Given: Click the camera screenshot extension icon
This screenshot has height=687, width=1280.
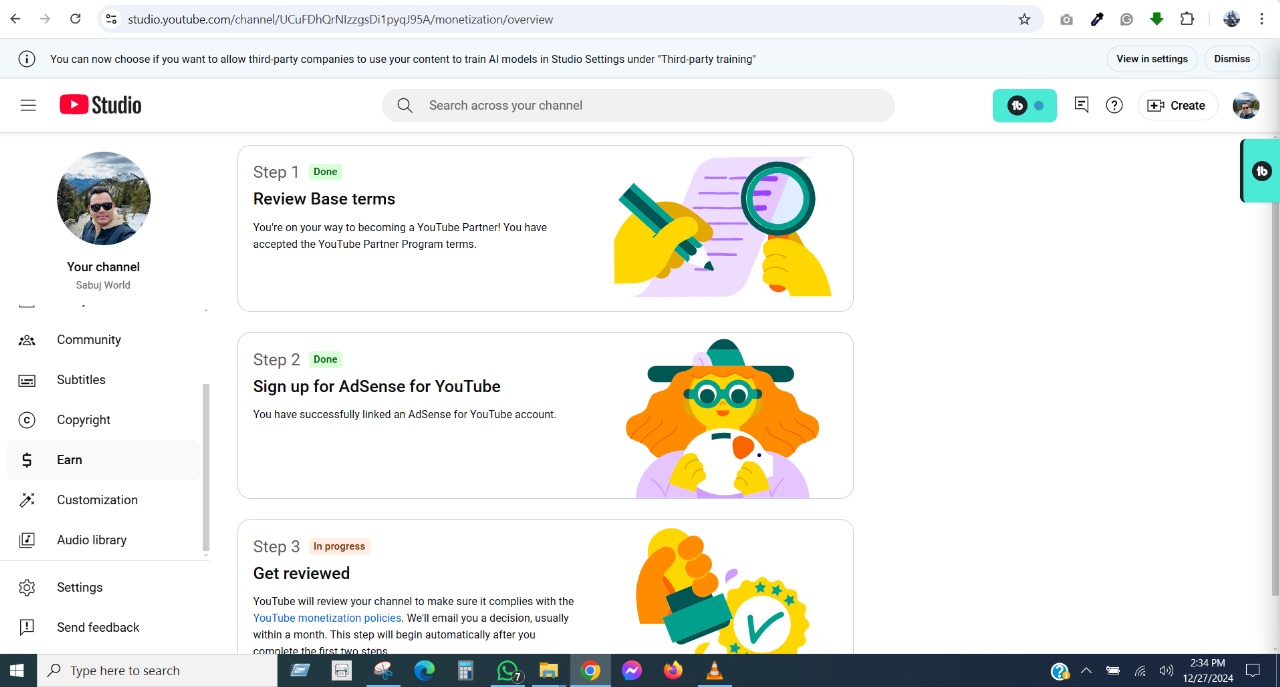Looking at the screenshot, I should click(1066, 19).
